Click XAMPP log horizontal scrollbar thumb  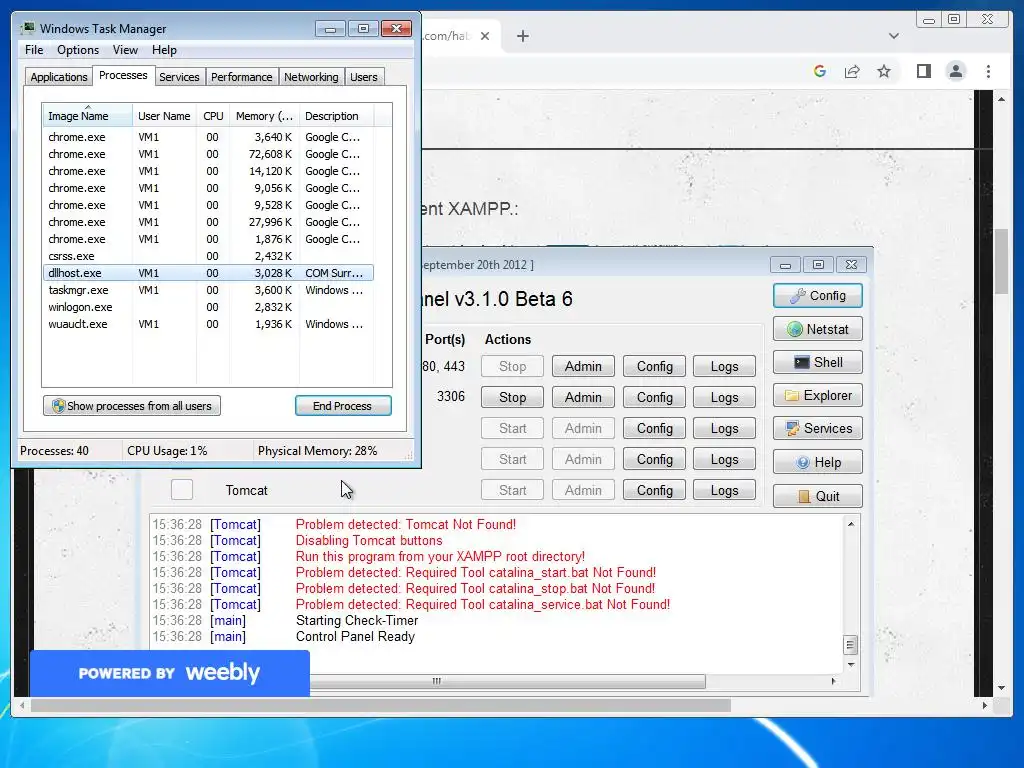pos(507,681)
